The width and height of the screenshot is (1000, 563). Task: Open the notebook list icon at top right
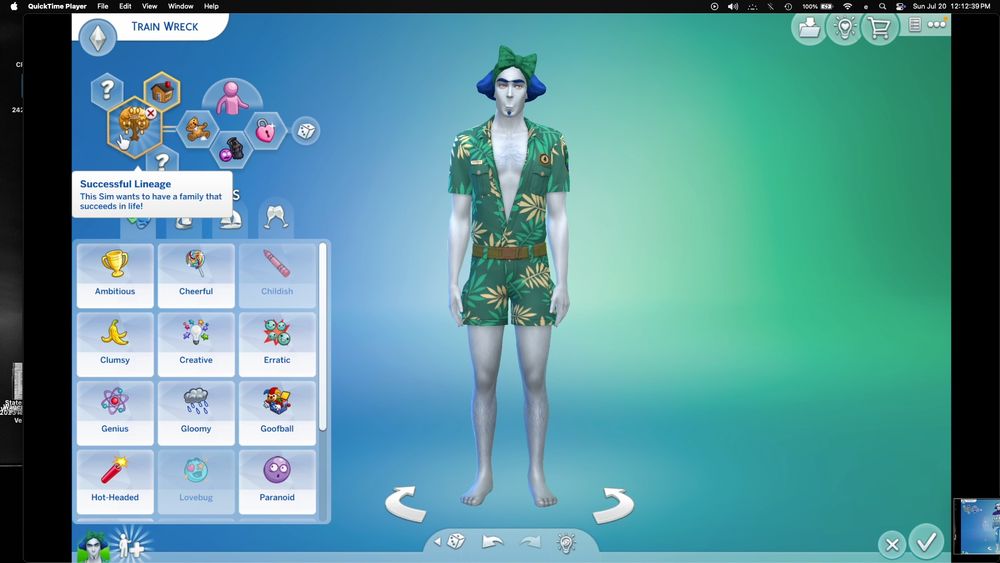[915, 25]
